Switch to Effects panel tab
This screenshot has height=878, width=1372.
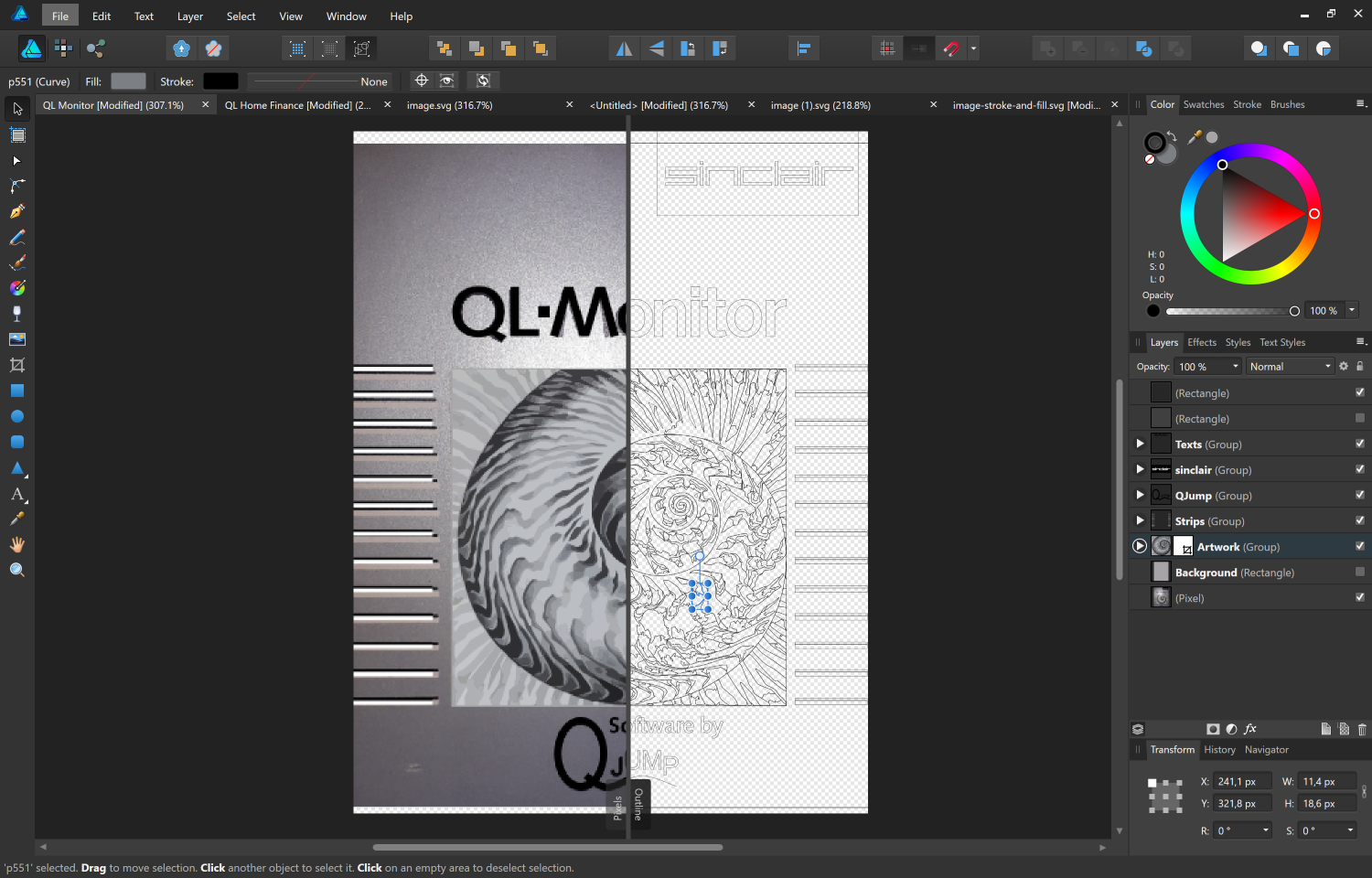click(x=1202, y=342)
